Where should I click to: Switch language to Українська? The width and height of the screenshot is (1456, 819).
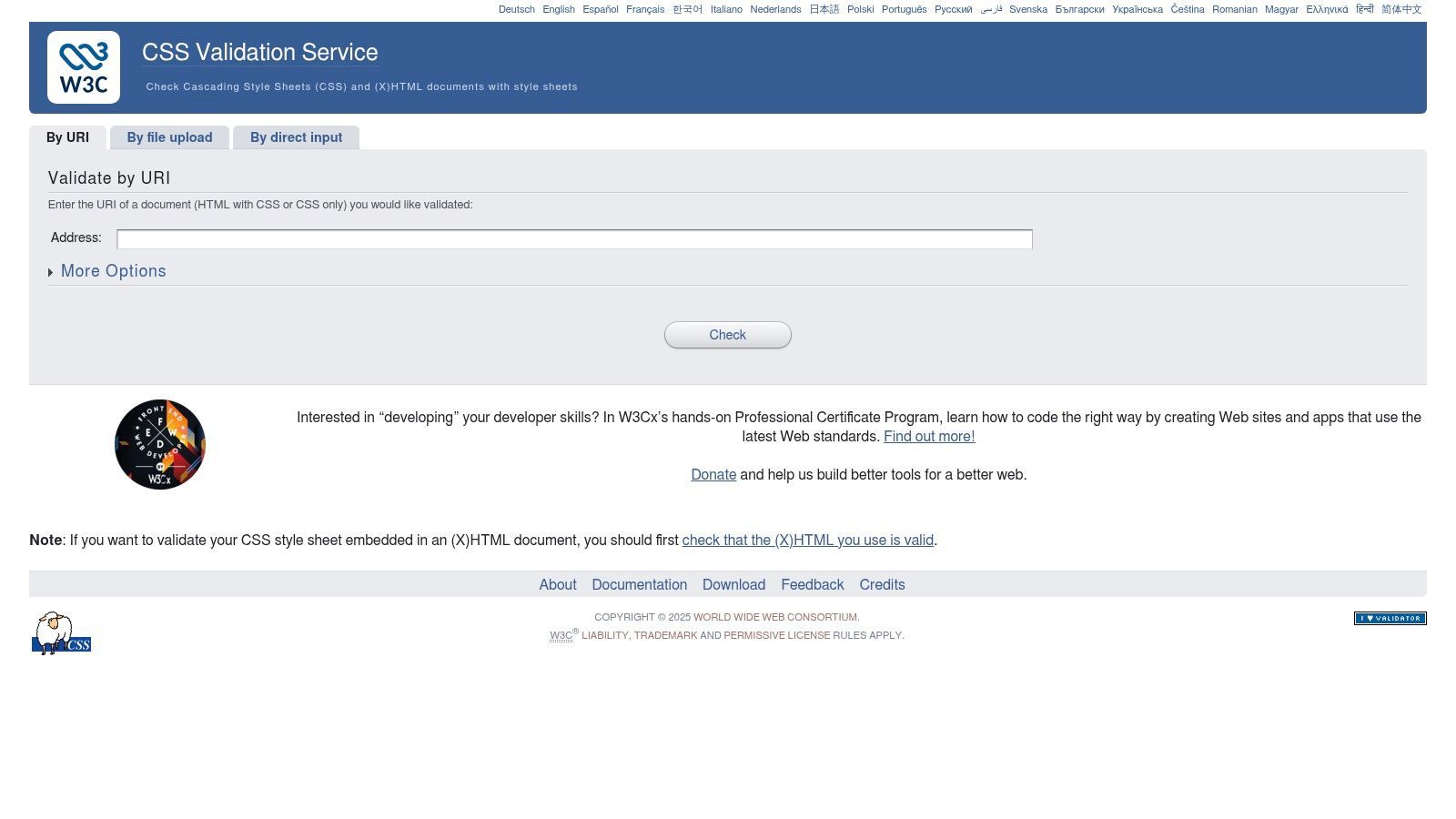(1137, 9)
